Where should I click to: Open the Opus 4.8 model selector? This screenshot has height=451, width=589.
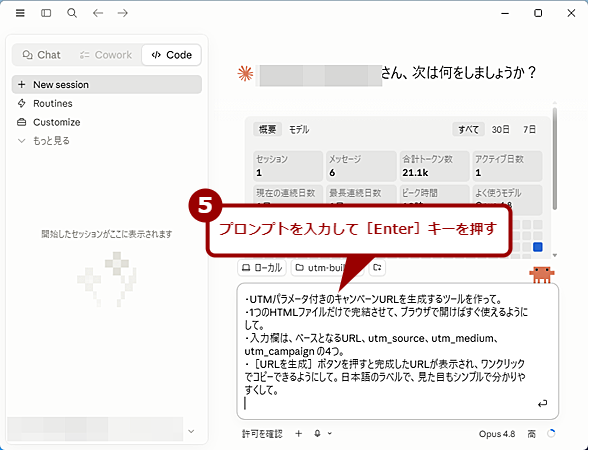click(x=497, y=434)
